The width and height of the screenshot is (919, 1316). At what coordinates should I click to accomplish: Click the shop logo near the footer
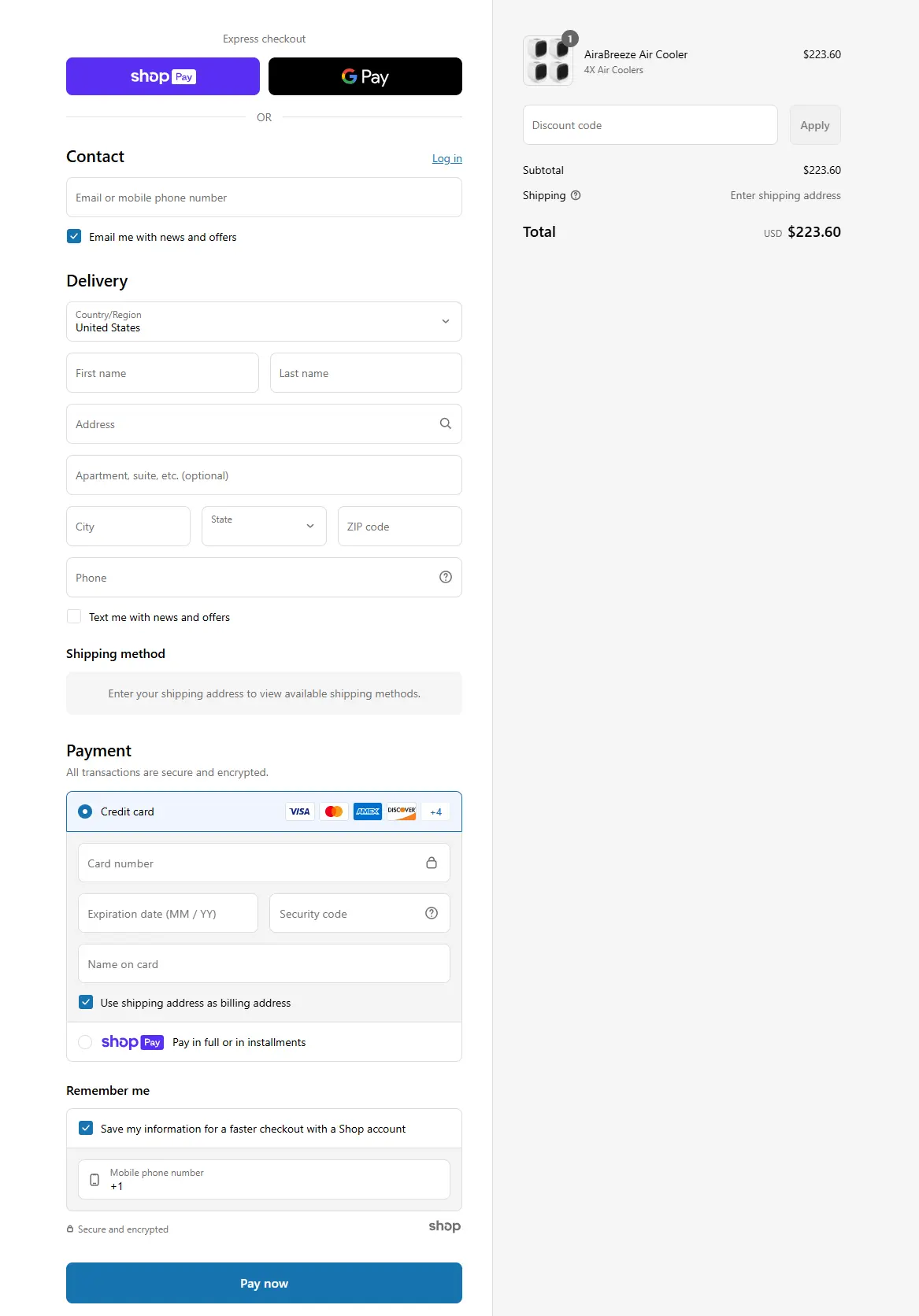[x=445, y=1226]
